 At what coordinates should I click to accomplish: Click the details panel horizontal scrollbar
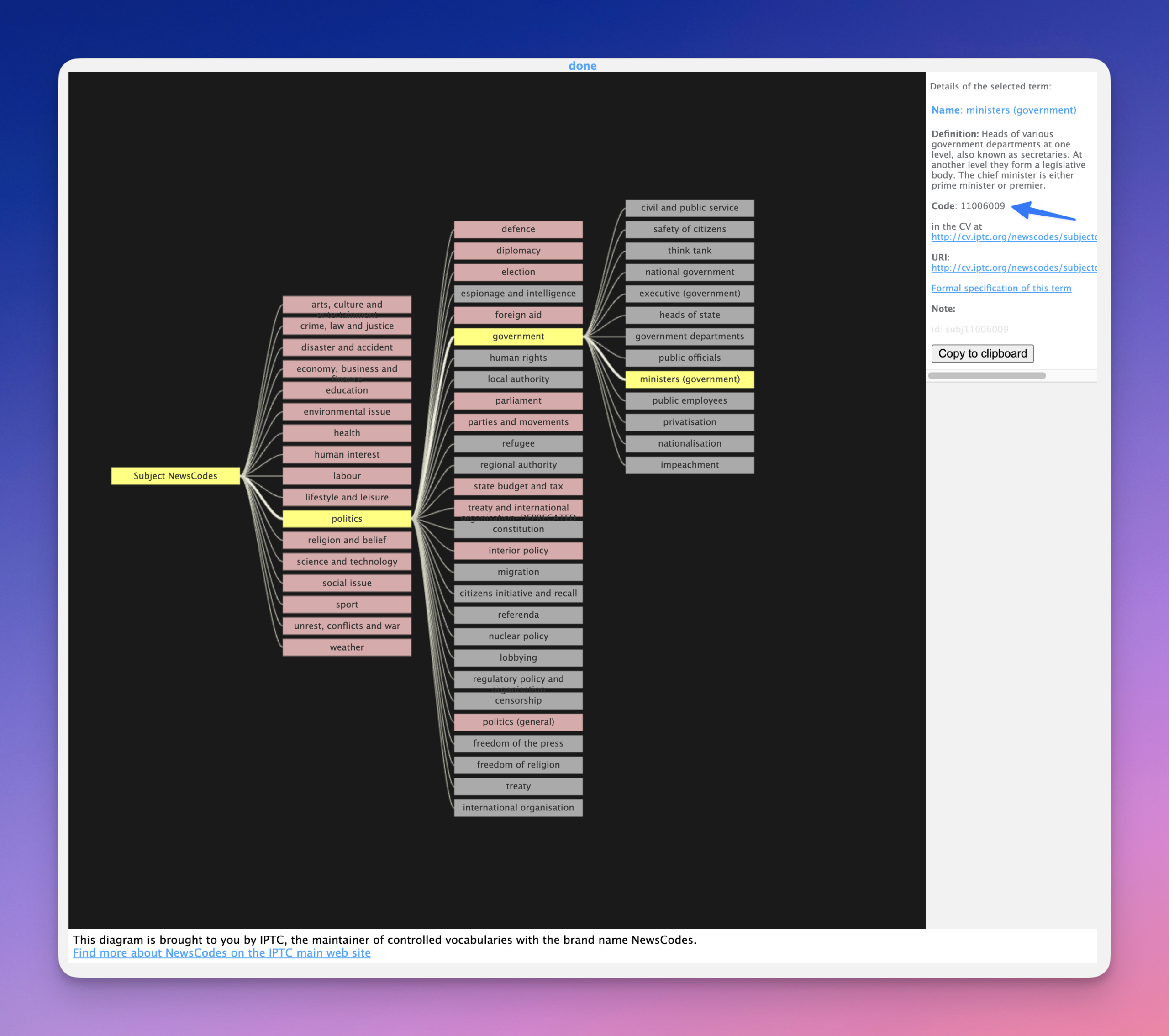pyautogui.click(x=986, y=376)
